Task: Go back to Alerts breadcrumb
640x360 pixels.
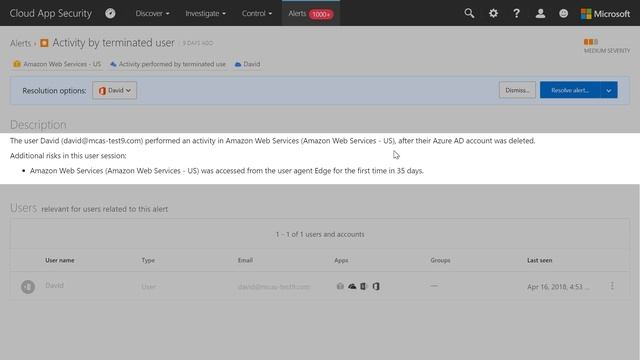Action: pos(20,43)
